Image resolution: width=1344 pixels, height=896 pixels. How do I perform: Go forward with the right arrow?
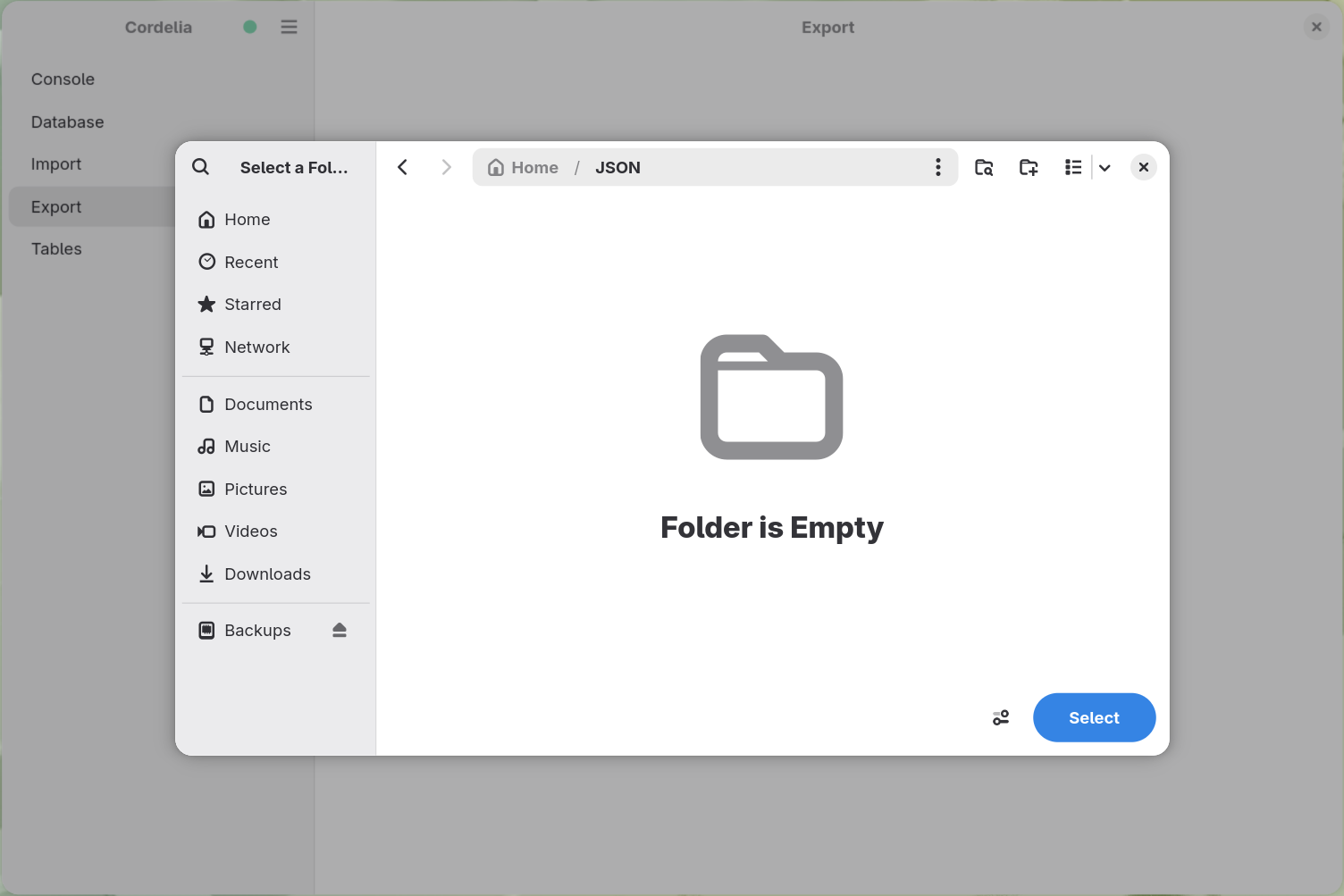[446, 167]
